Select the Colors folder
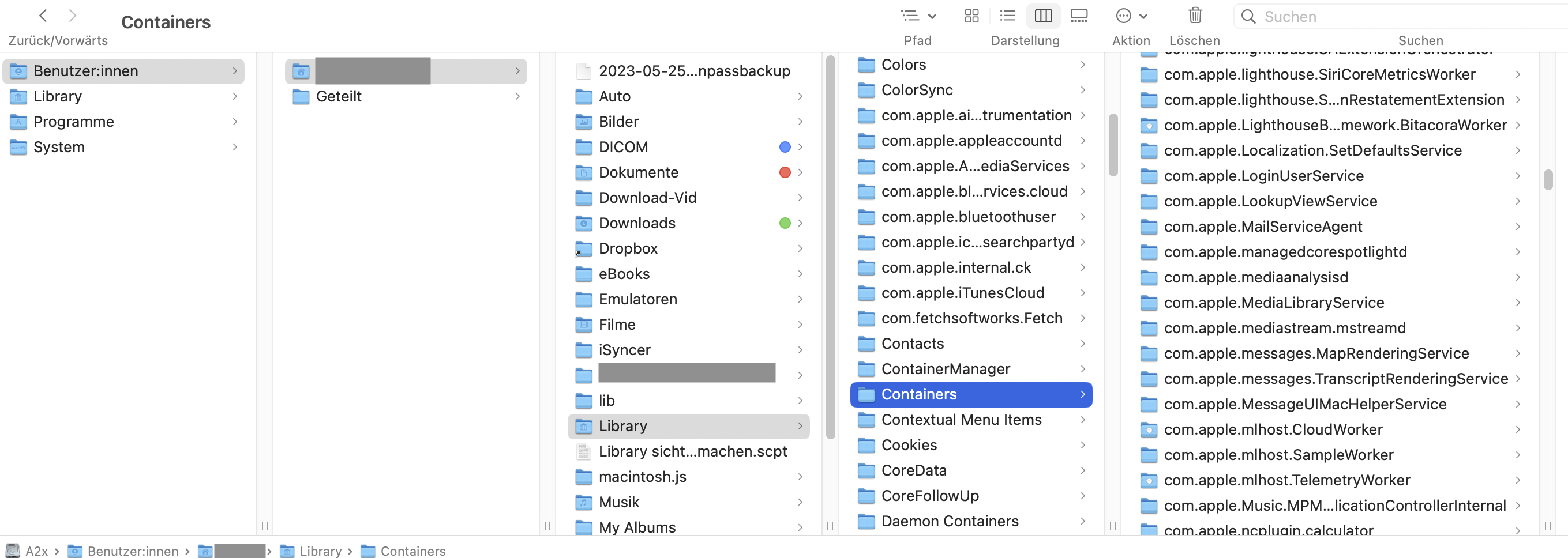 [x=971, y=65]
